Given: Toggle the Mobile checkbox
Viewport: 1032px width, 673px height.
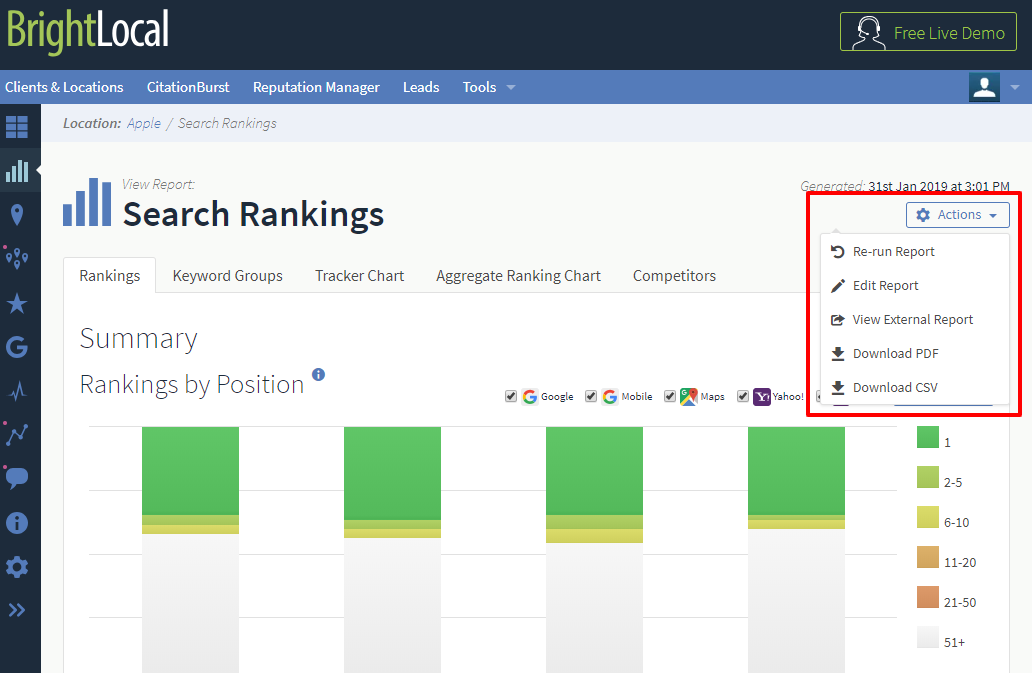Looking at the screenshot, I should [x=591, y=396].
